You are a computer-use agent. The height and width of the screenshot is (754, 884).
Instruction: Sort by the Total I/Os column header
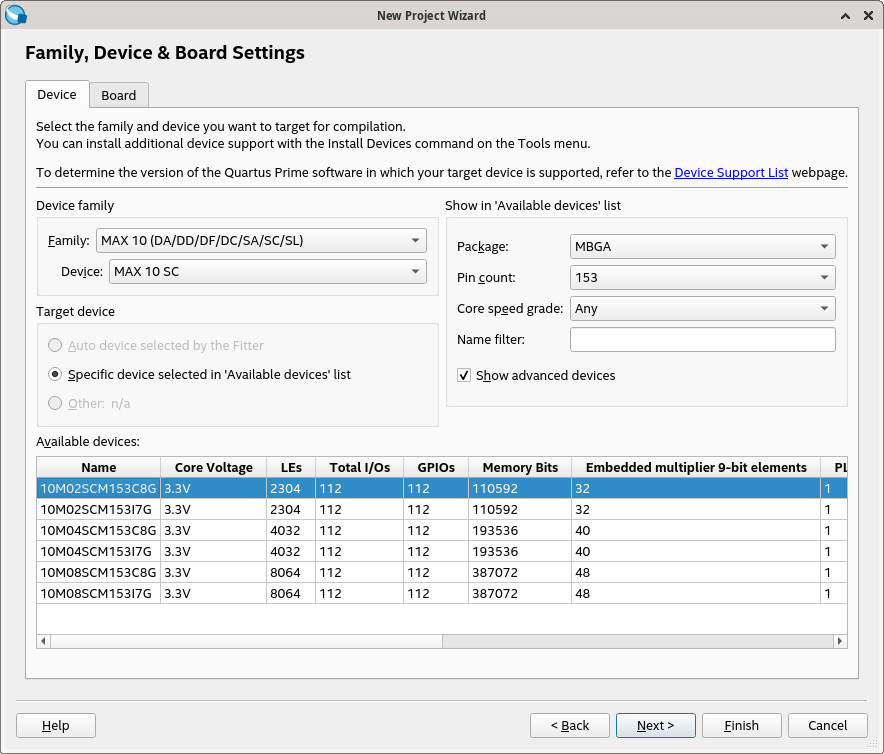click(360, 468)
